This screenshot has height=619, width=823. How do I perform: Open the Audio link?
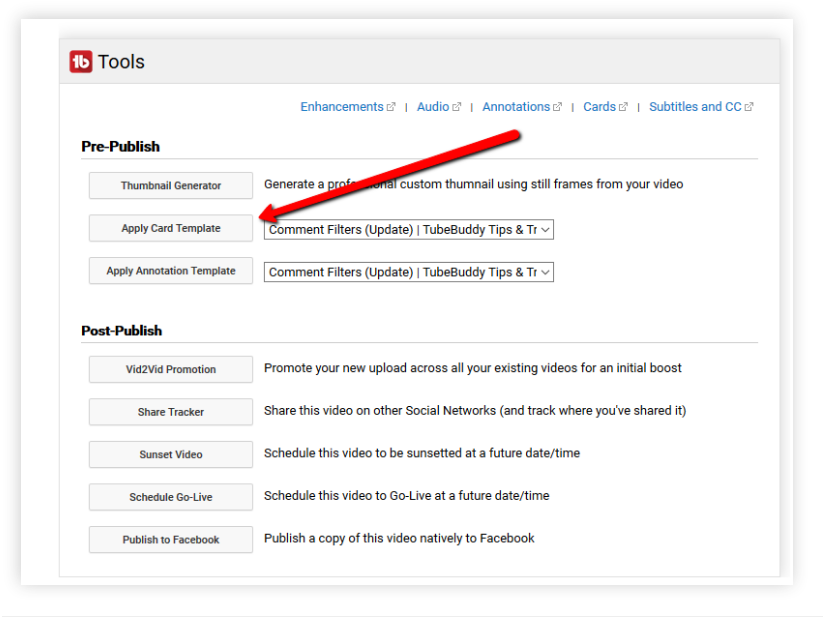pos(433,106)
